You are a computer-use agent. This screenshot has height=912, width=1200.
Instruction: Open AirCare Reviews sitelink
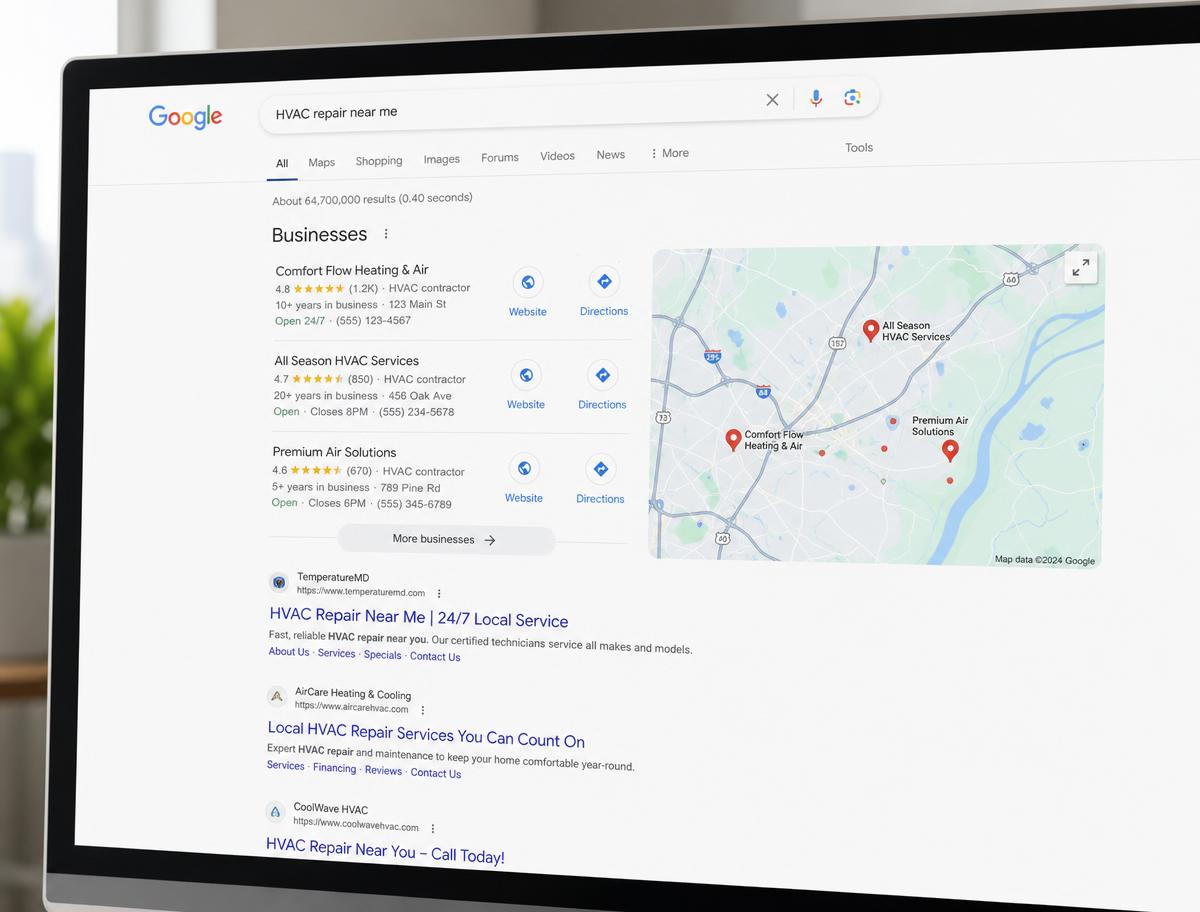[x=383, y=770]
